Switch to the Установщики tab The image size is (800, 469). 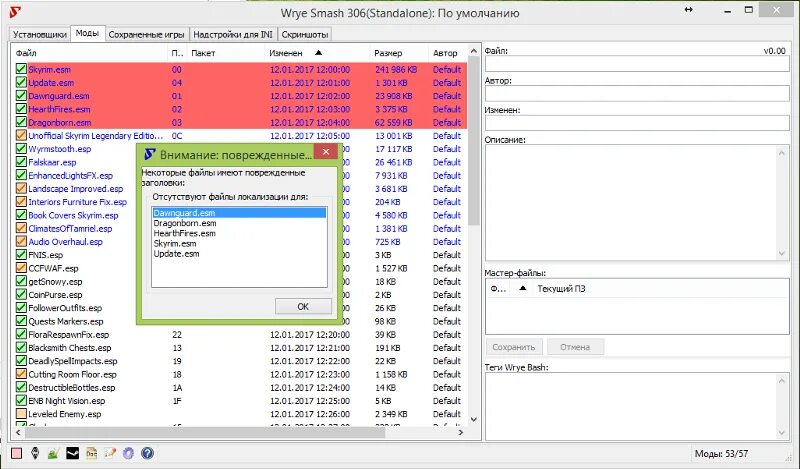pos(40,34)
